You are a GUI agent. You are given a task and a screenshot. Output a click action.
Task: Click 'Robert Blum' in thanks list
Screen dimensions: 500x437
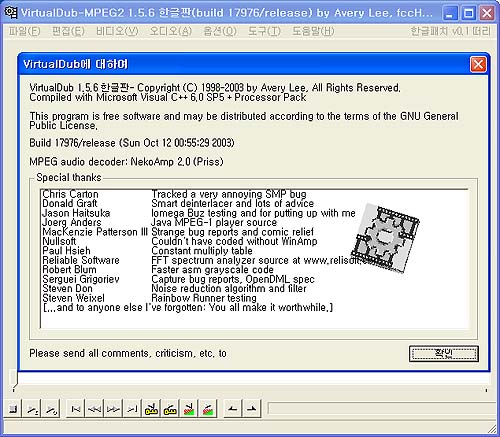(x=69, y=269)
